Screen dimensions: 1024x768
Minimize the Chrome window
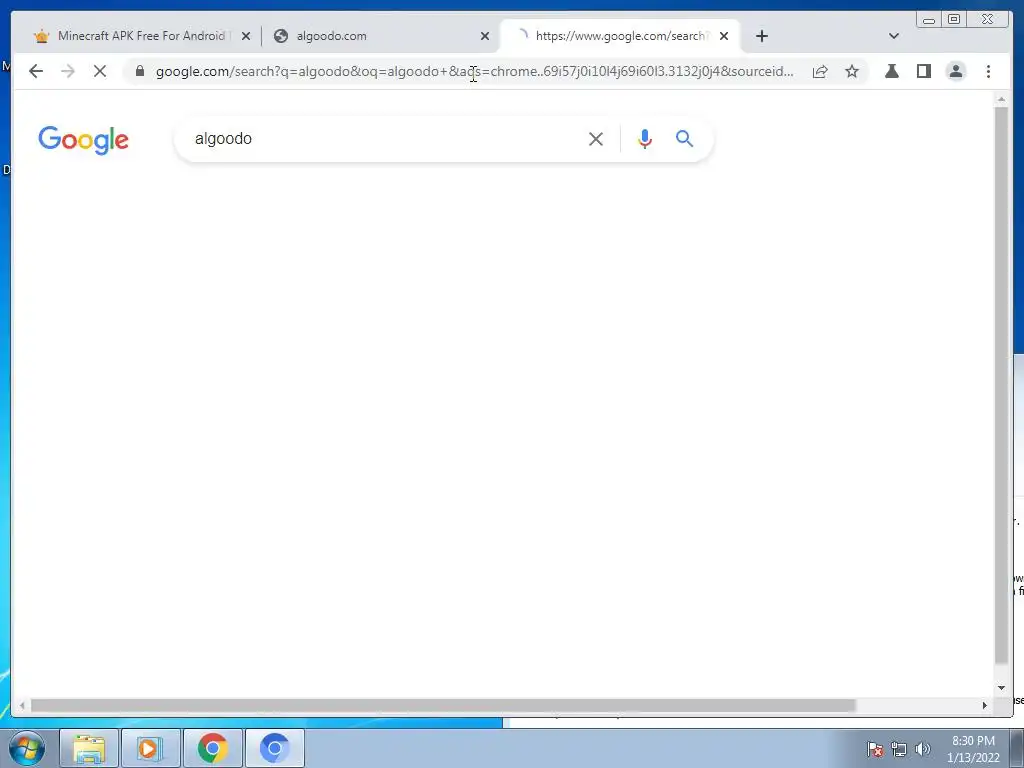[x=929, y=20]
